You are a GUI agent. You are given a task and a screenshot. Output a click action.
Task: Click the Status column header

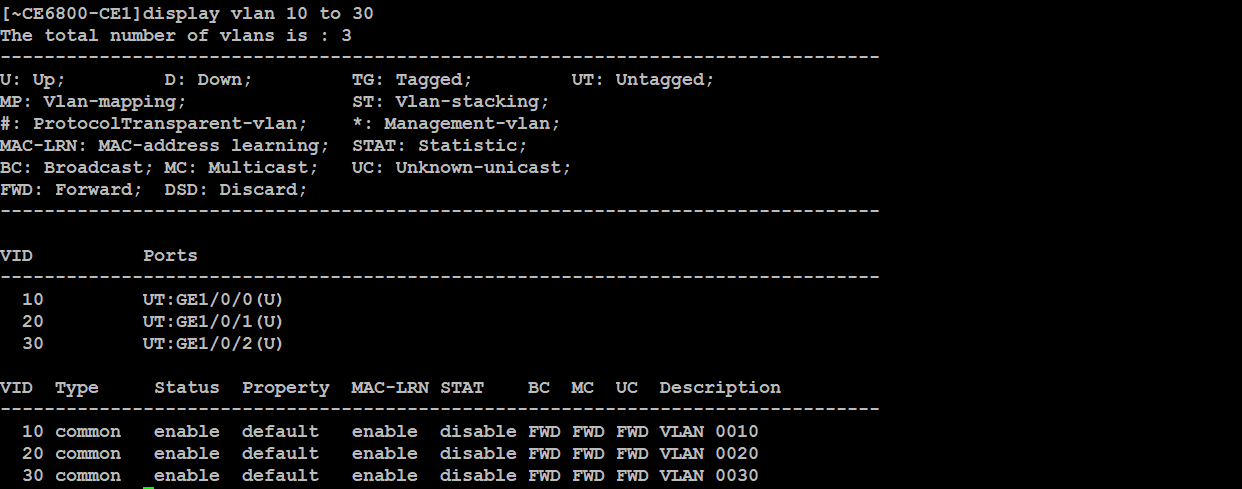[187, 388]
